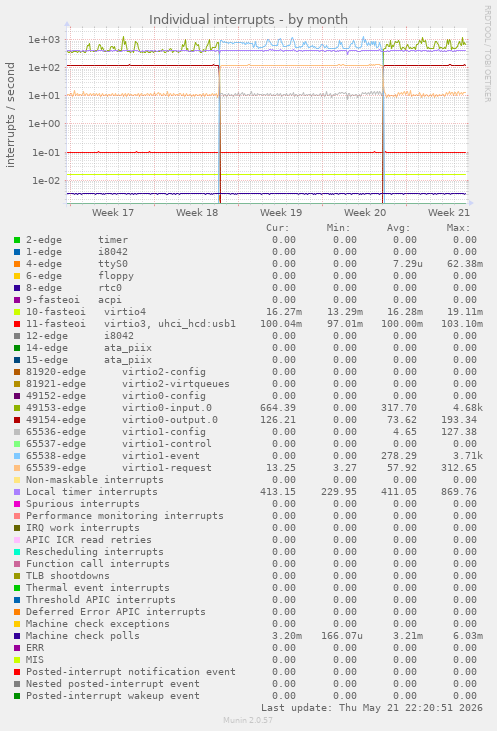Click the Machine check polls legend swatch

pyautogui.click(x=17, y=636)
